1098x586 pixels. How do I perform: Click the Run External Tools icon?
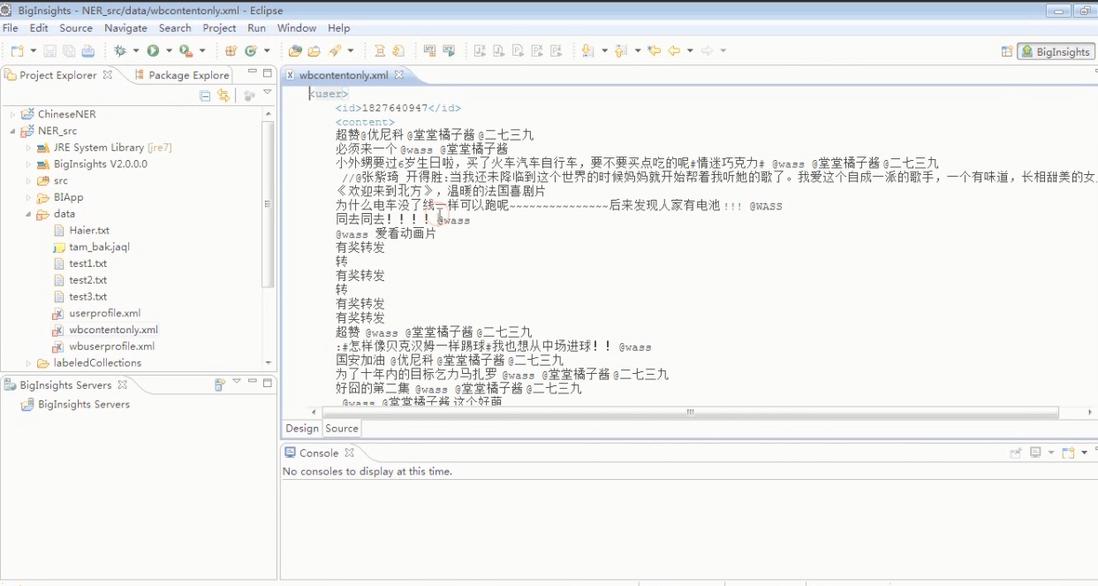186,50
